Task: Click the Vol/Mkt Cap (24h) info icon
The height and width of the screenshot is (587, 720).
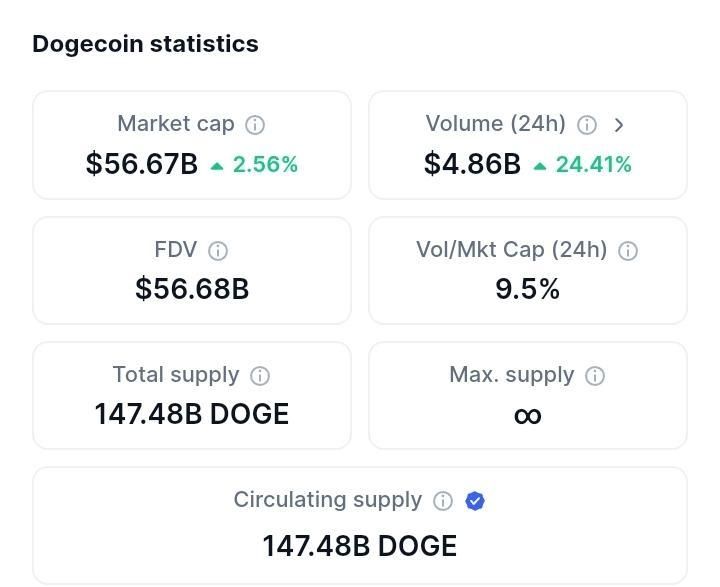Action: [x=628, y=251]
